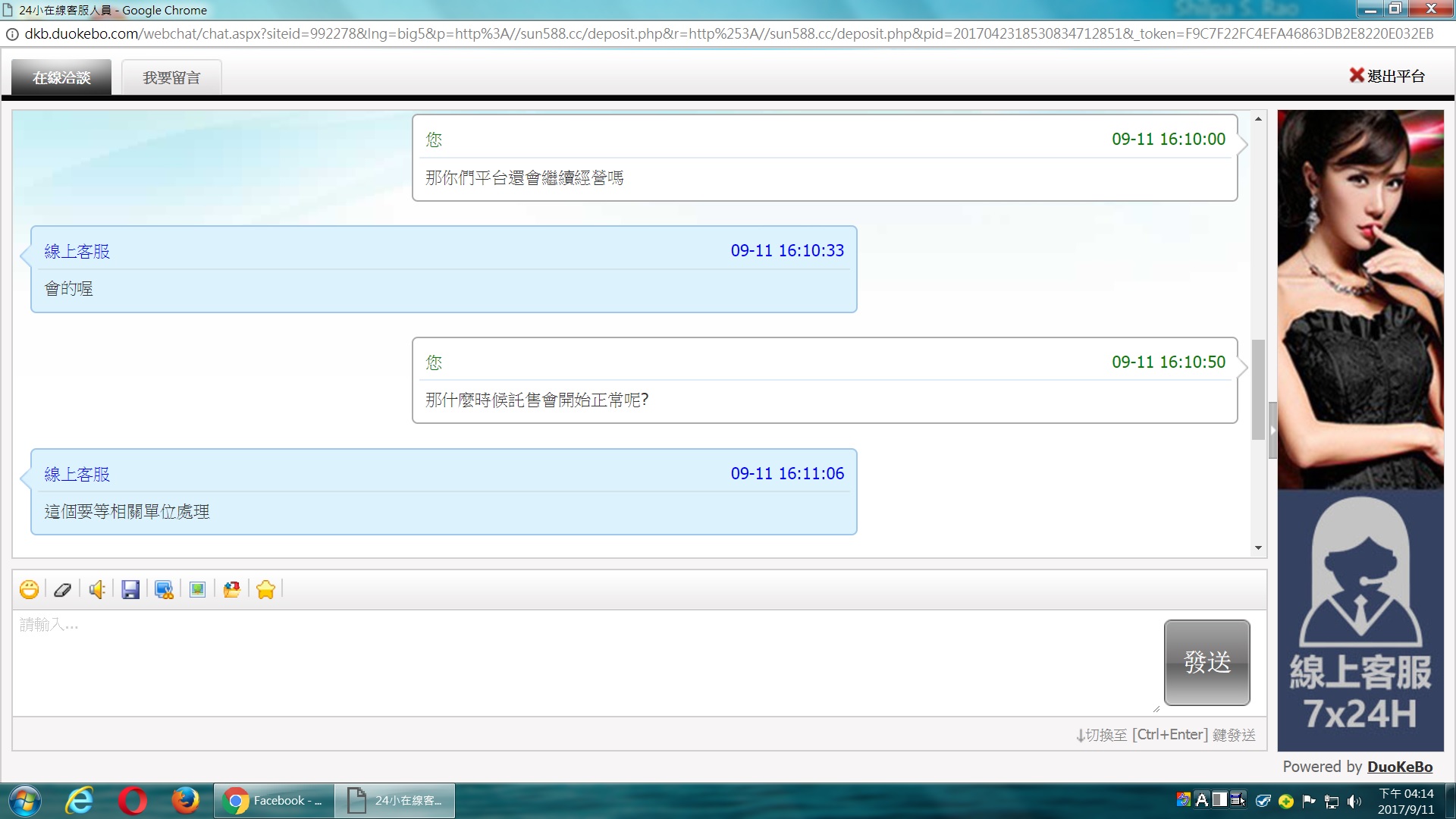Click the 退出平台 exit link

pos(1387,76)
